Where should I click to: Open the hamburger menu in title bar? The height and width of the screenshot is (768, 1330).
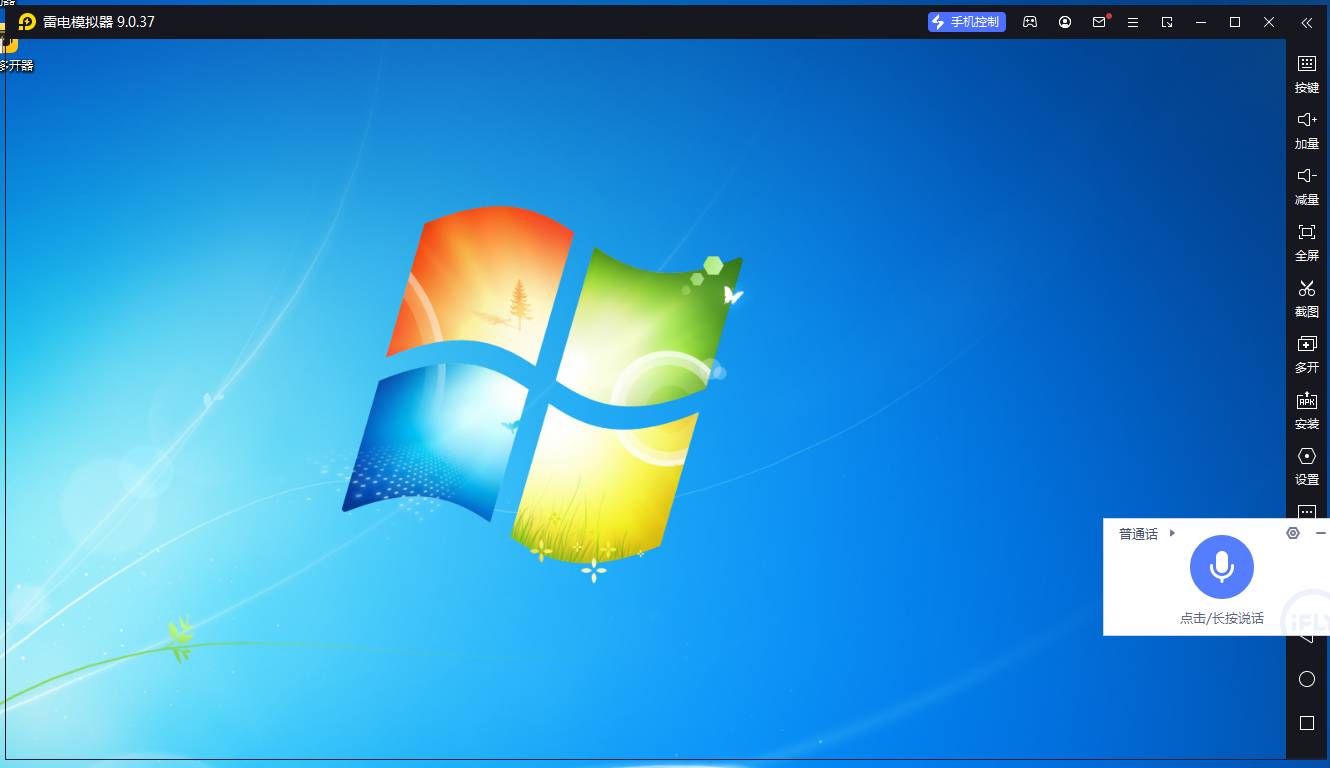tap(1133, 22)
